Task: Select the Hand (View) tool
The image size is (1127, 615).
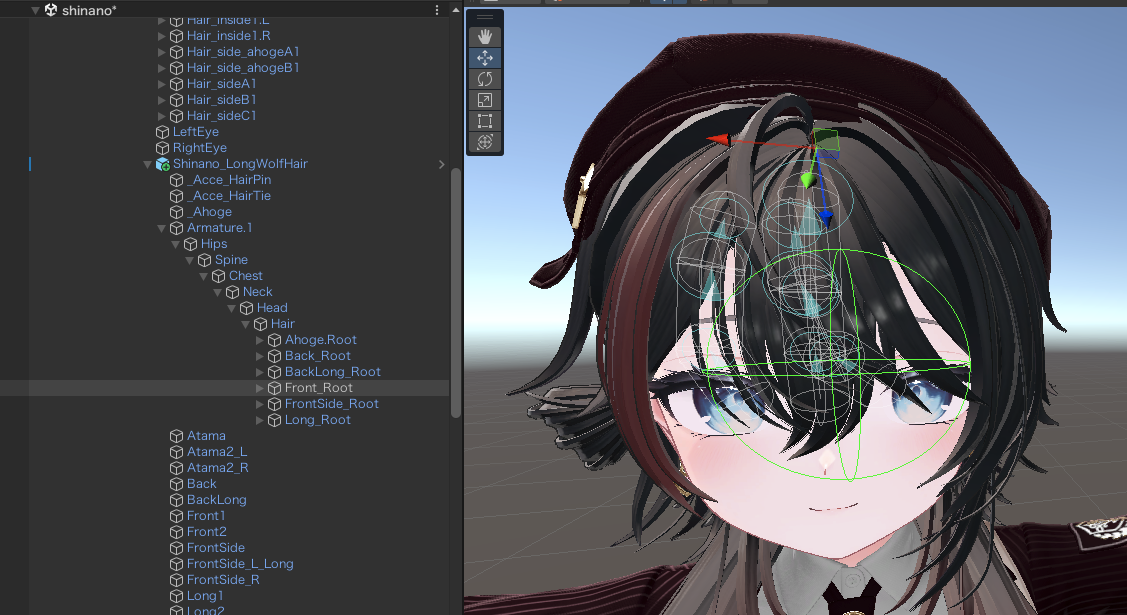Action: pos(485,37)
